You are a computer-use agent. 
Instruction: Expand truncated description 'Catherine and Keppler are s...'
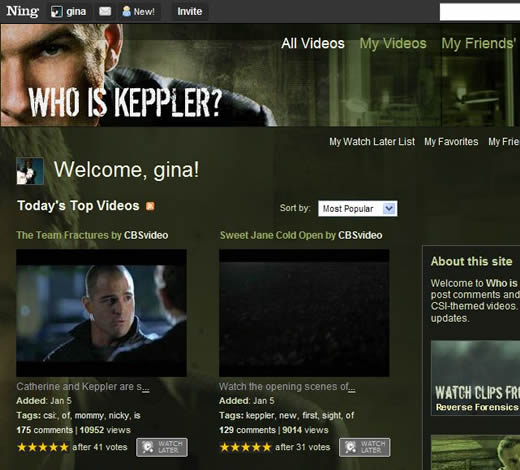click(146, 387)
